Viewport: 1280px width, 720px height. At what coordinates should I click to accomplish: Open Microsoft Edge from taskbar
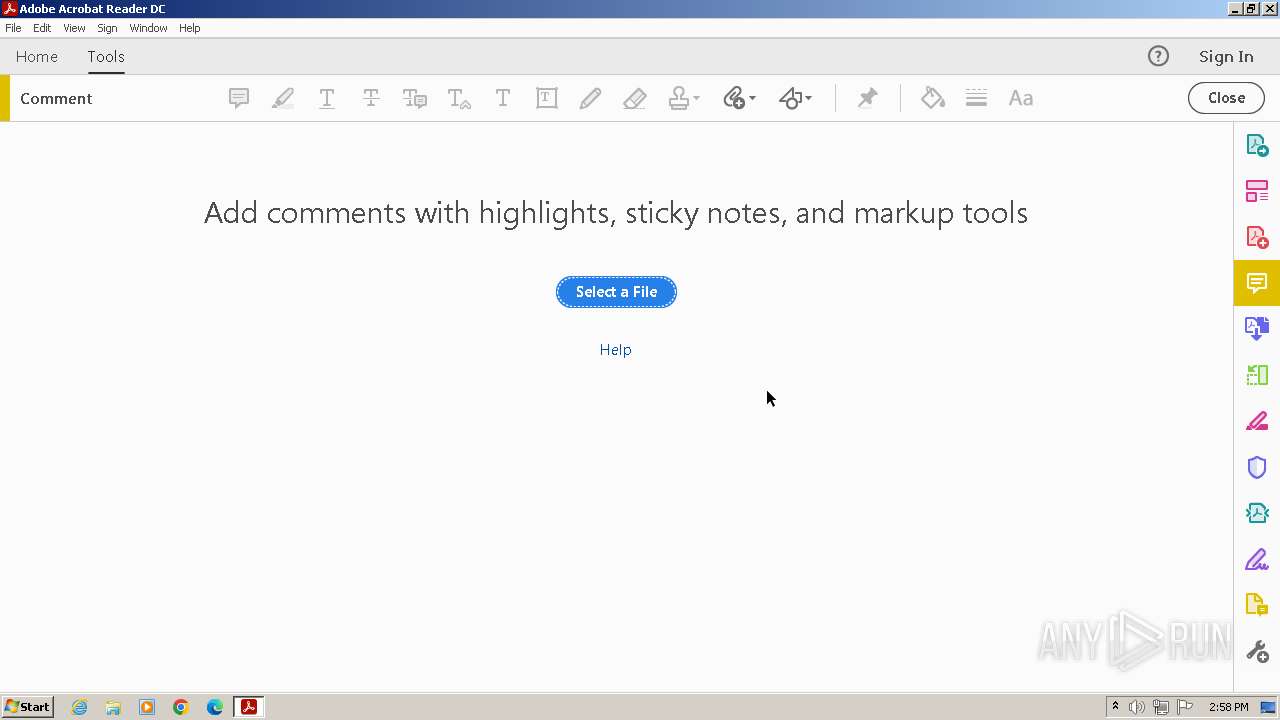coord(215,707)
